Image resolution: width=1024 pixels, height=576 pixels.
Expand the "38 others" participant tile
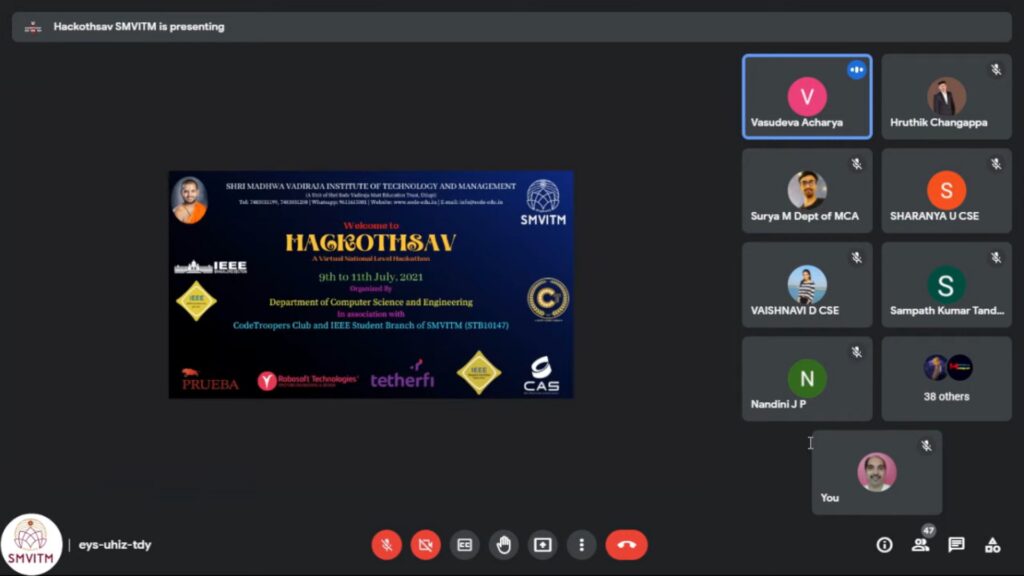(946, 378)
